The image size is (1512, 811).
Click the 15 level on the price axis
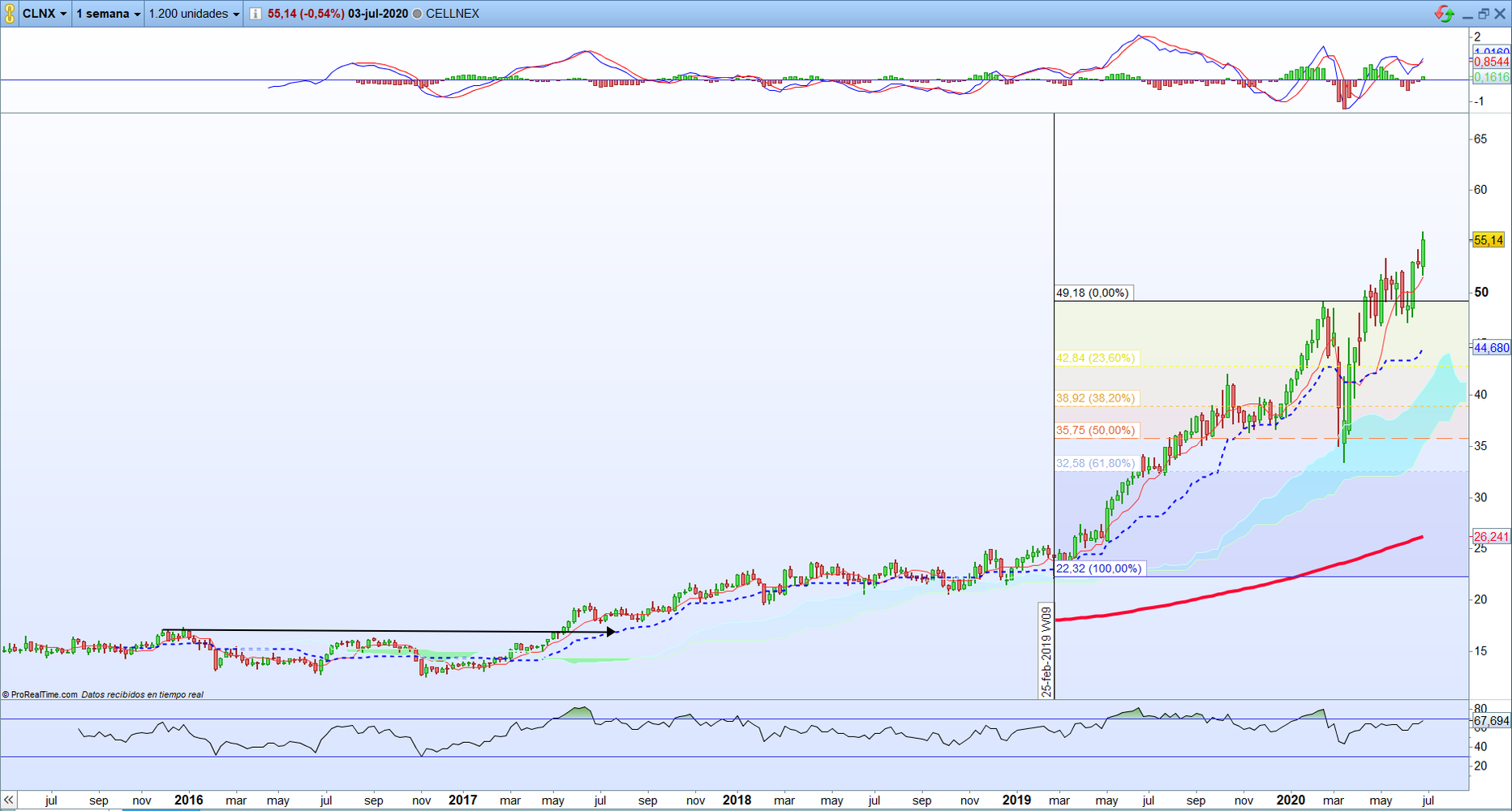(x=1481, y=651)
